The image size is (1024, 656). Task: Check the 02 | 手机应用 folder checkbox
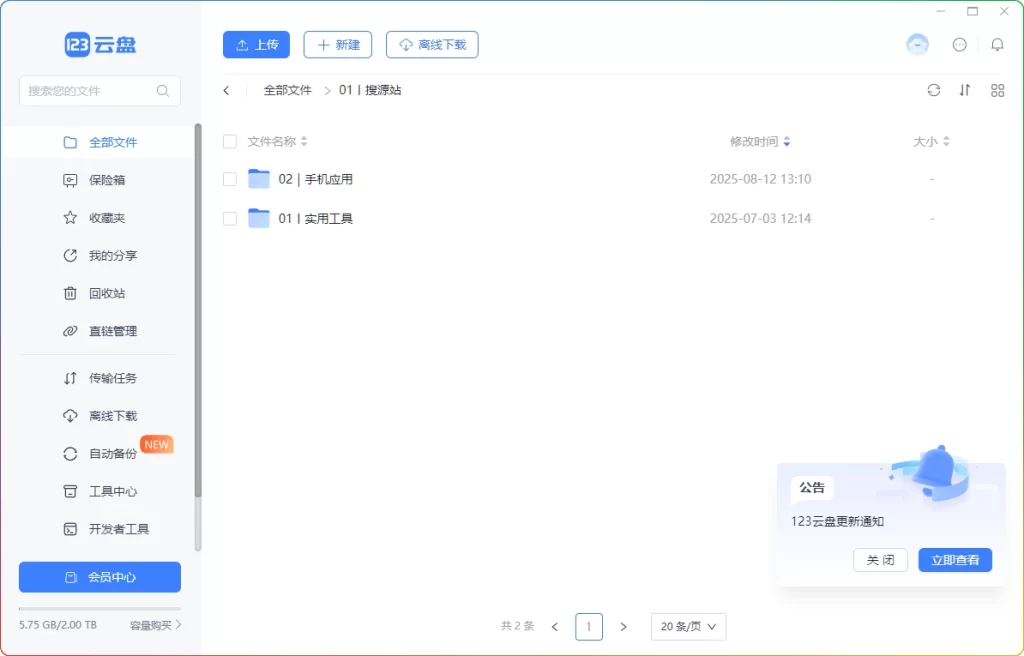230,179
